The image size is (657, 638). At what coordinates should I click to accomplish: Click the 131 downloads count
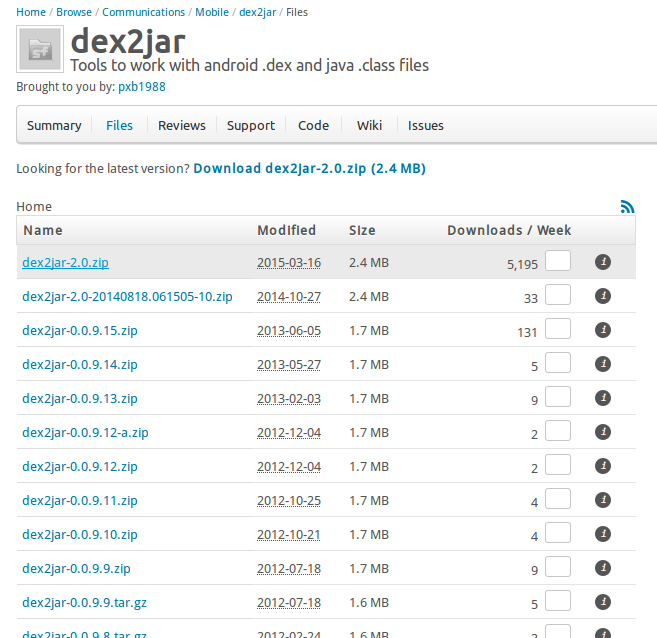(x=527, y=332)
